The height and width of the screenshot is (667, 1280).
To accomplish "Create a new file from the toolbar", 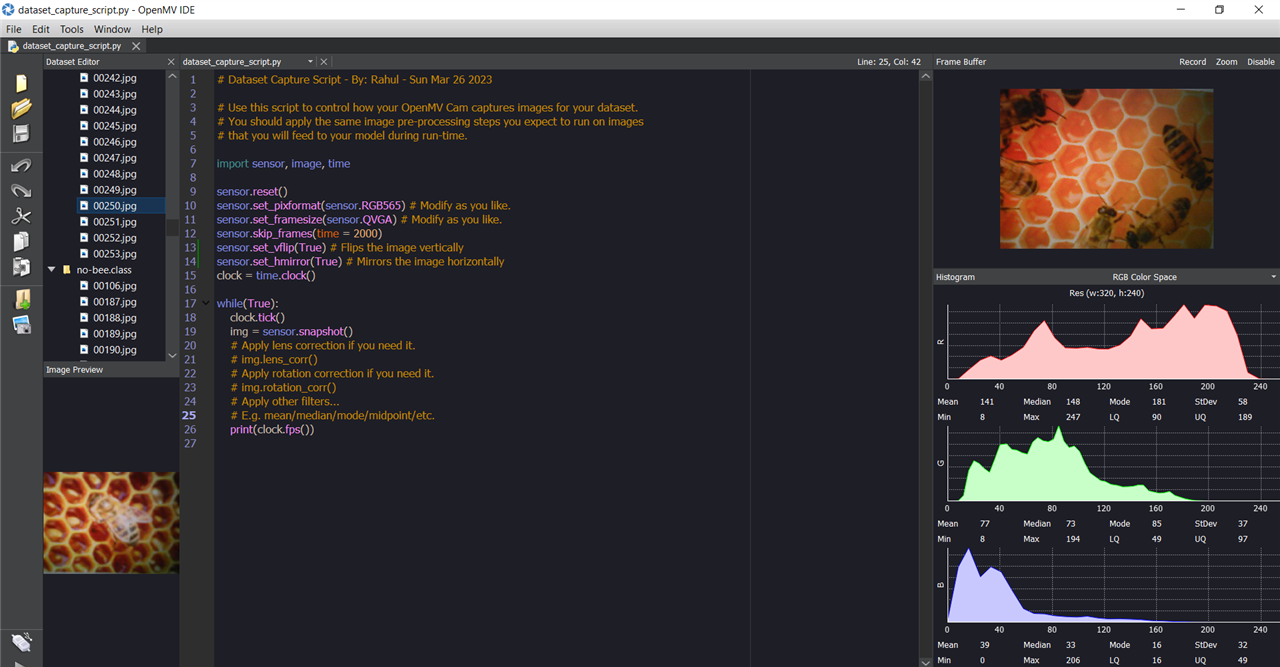I will point(21,83).
